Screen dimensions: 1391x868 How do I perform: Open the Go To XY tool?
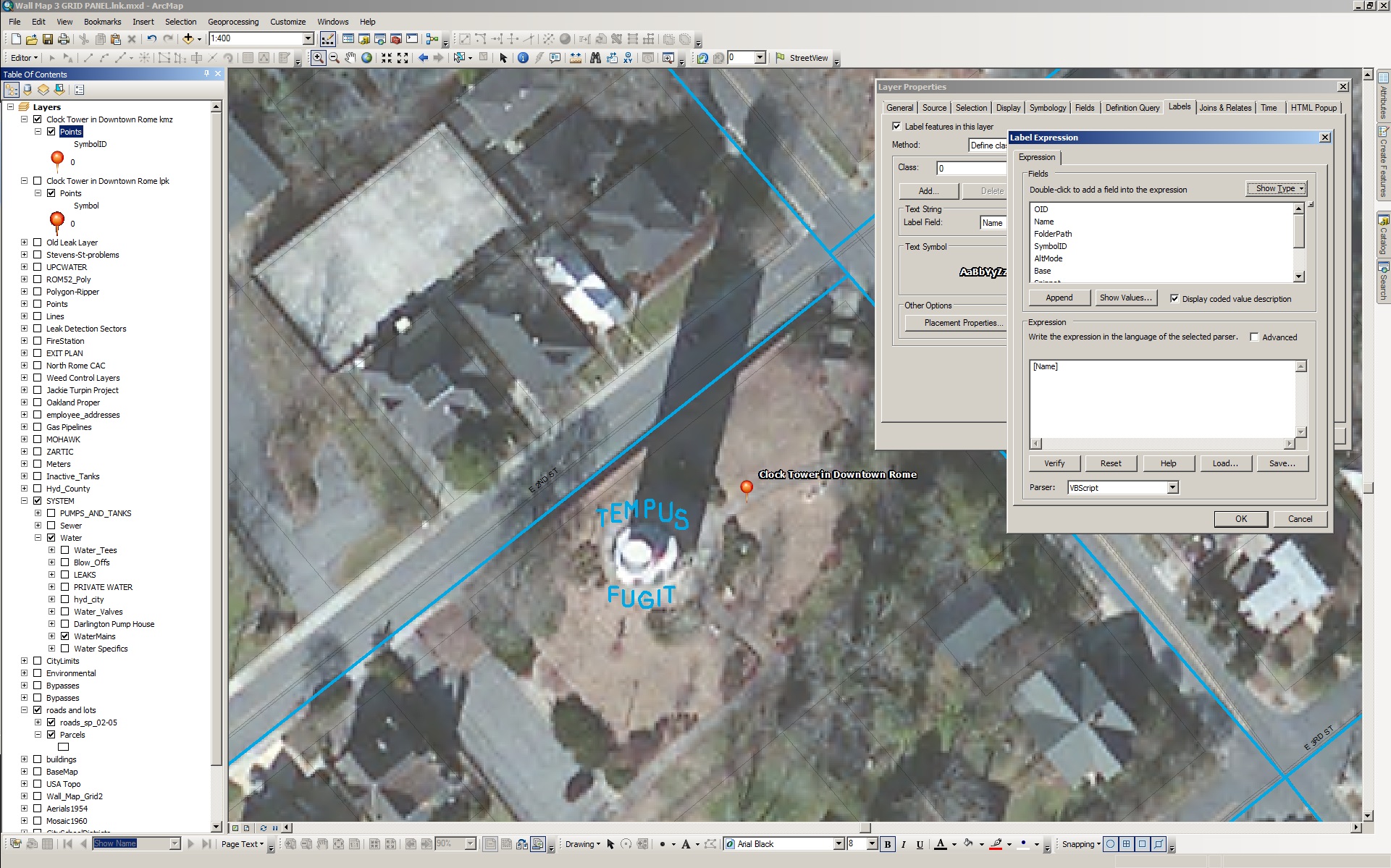coord(628,58)
